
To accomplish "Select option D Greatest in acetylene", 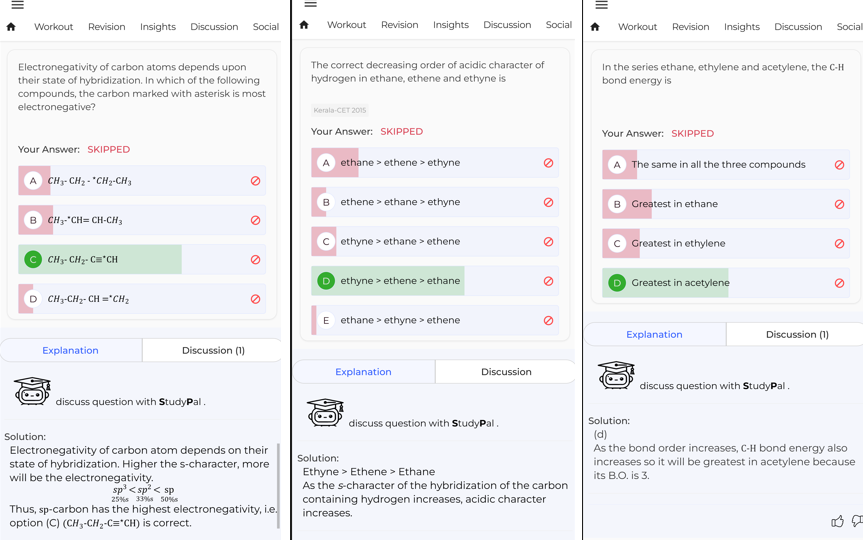I will tap(725, 283).
